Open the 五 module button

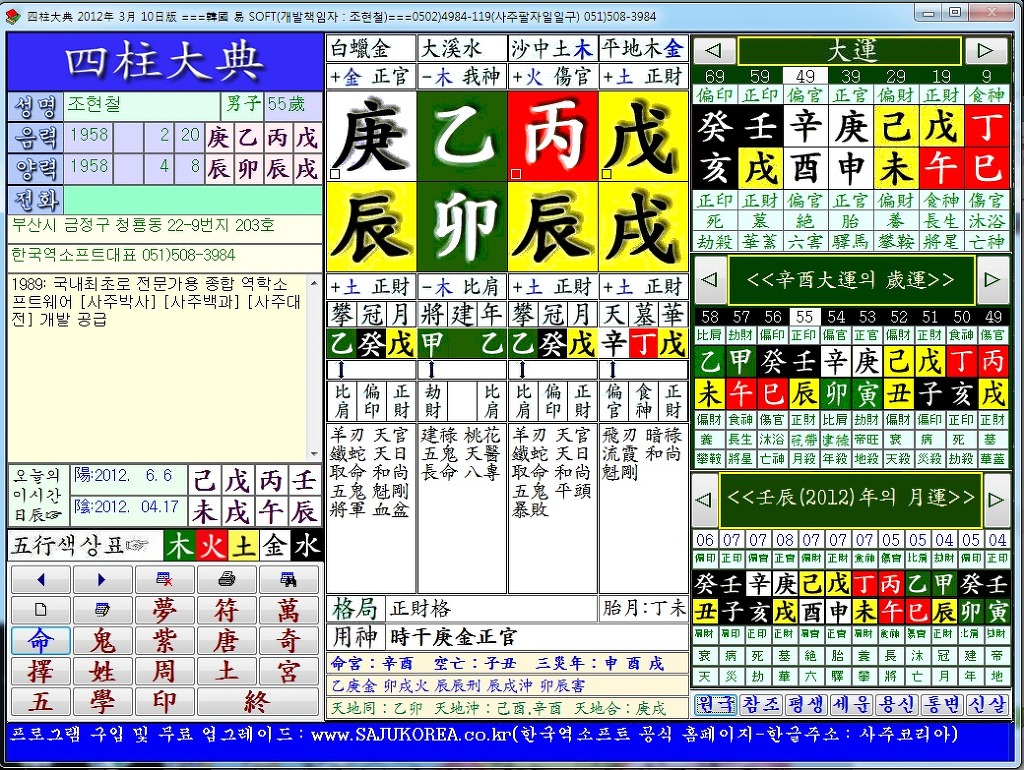point(40,702)
